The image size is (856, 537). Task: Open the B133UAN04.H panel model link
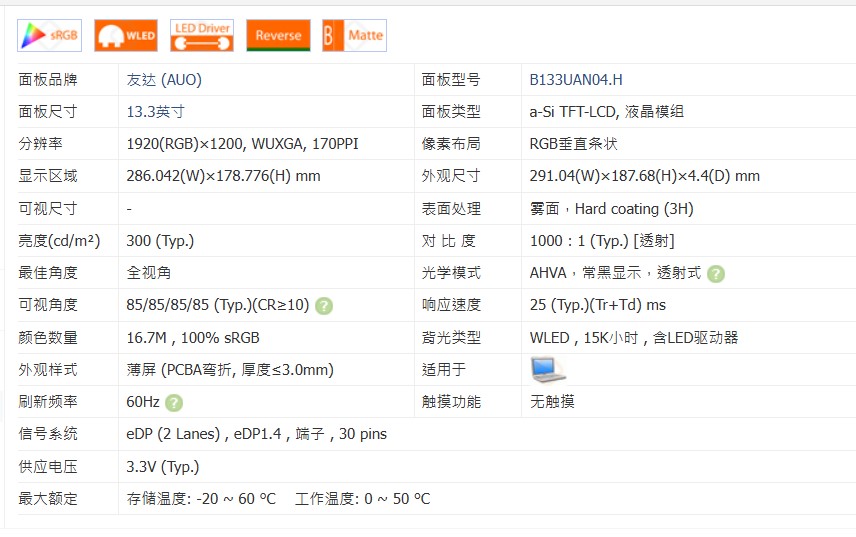(576, 80)
